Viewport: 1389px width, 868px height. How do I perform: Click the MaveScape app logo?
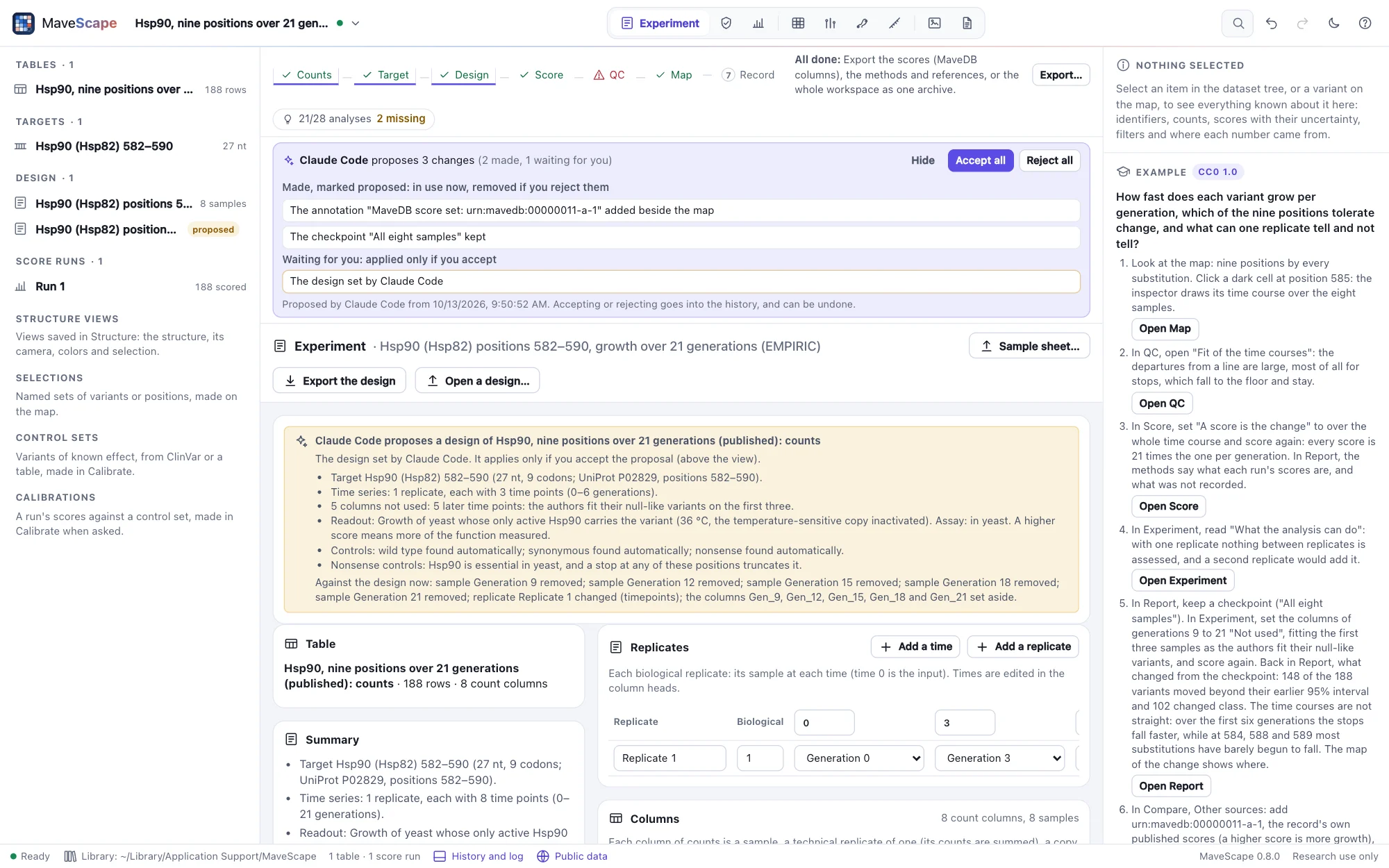pyautogui.click(x=24, y=23)
